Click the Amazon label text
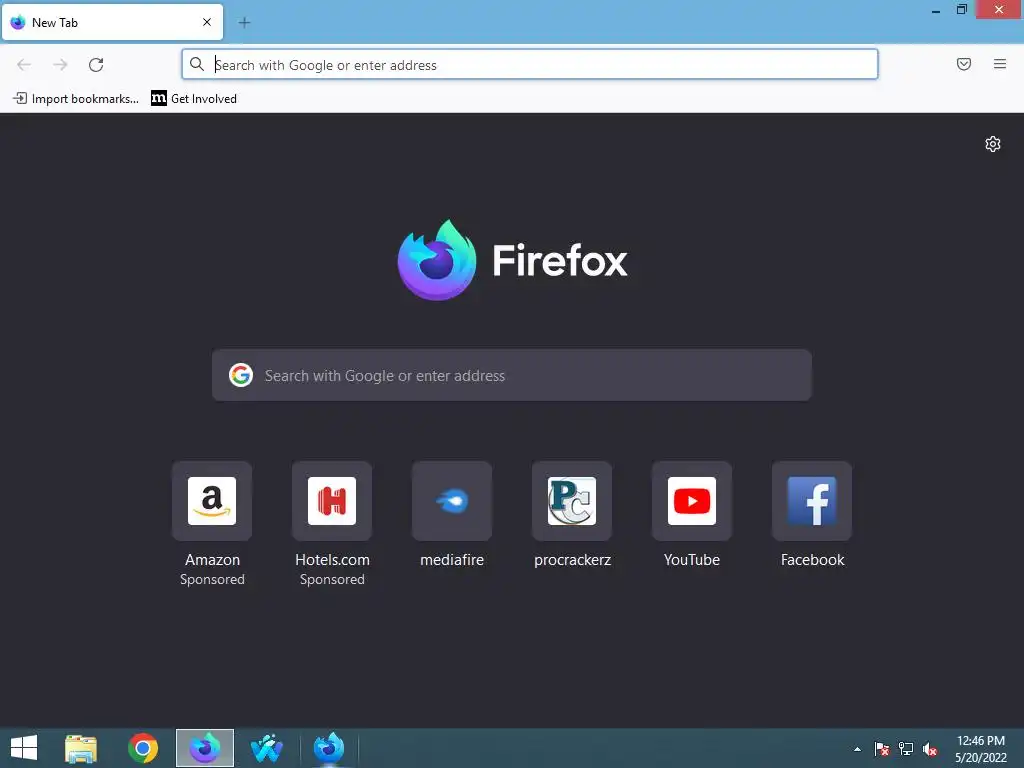This screenshot has width=1024, height=768. point(212,560)
